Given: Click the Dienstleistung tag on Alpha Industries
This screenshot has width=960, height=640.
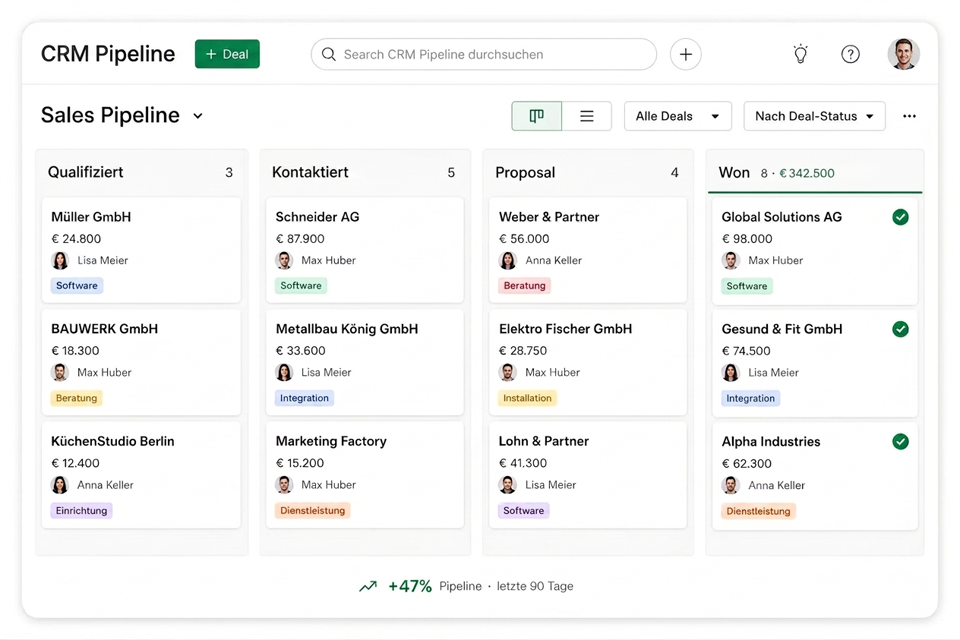Looking at the screenshot, I should (758, 511).
